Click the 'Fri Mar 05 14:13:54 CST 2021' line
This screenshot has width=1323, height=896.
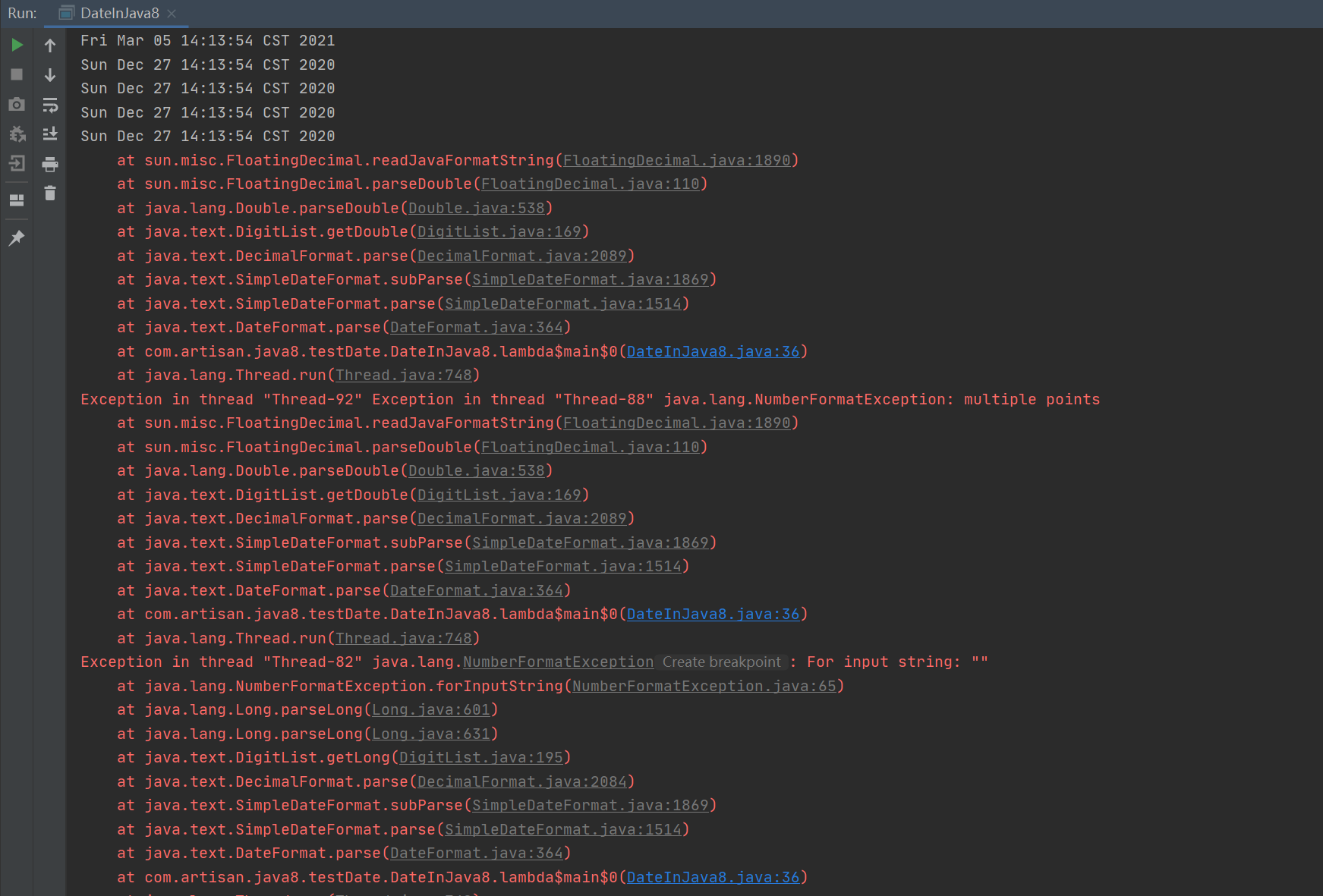207,40
